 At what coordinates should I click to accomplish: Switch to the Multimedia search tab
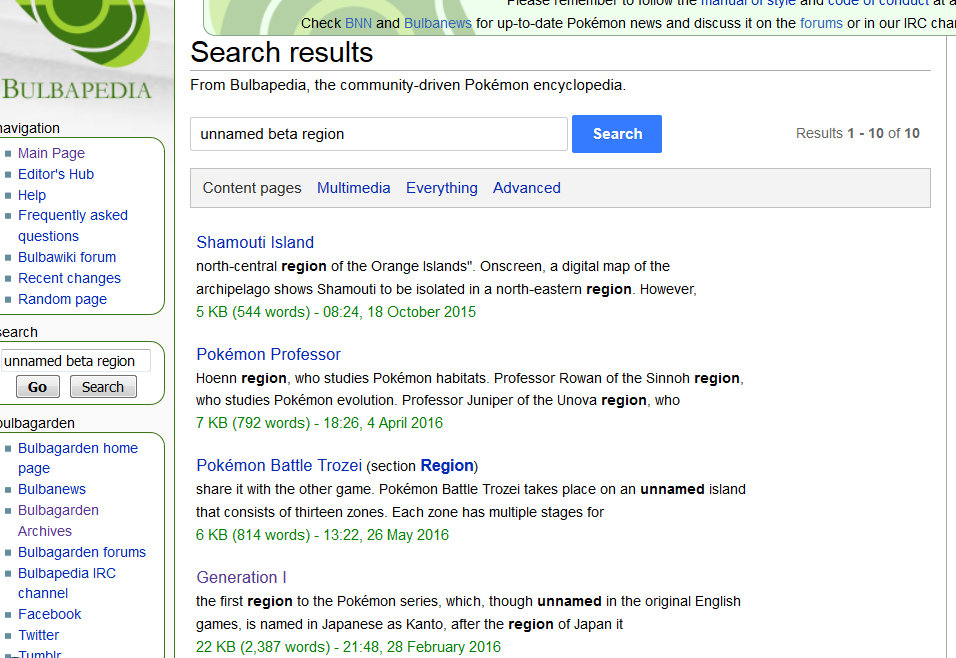(x=354, y=188)
